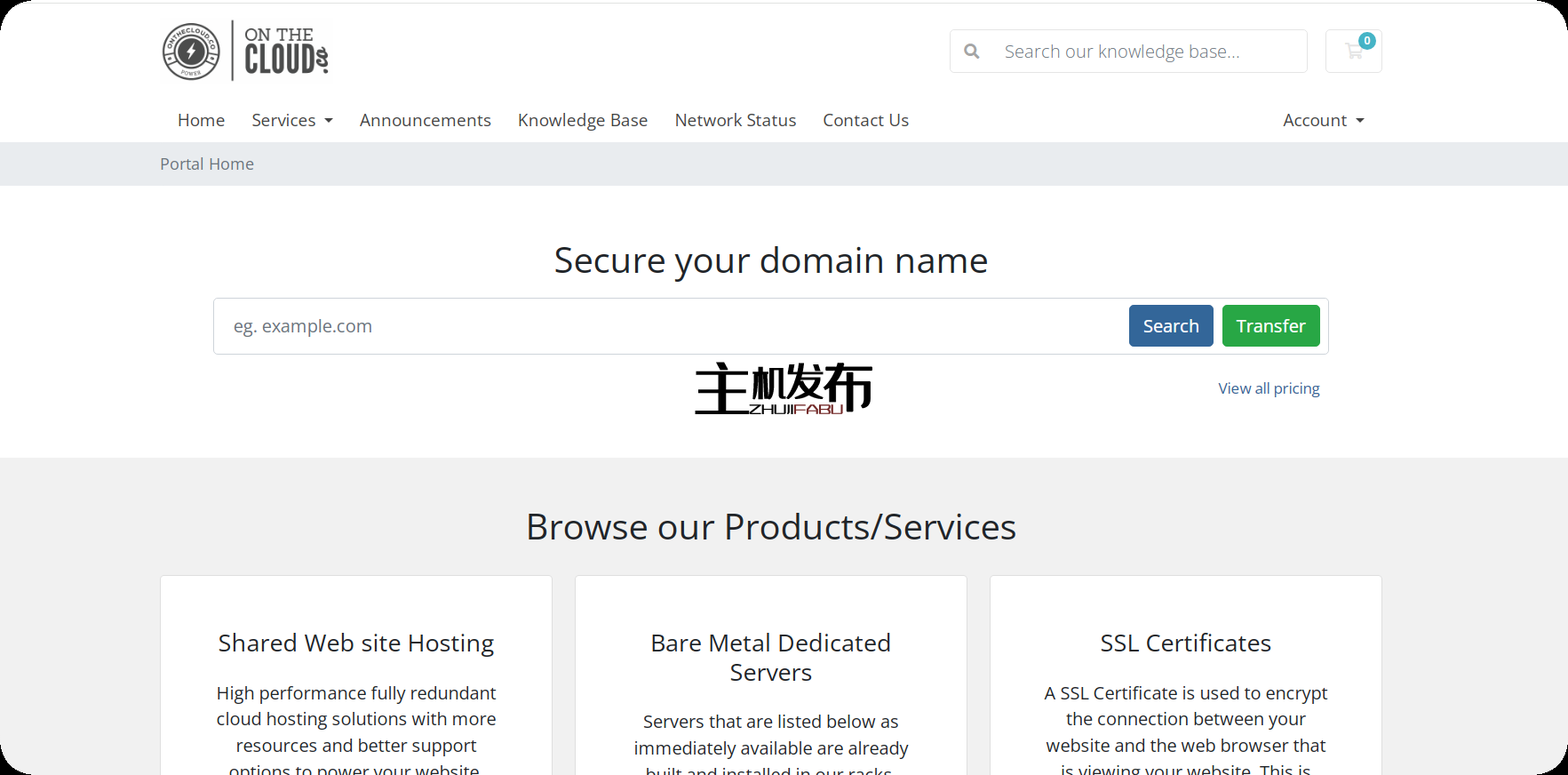Open the shopping cart
Screen dimensions: 1568x775
[1353, 52]
